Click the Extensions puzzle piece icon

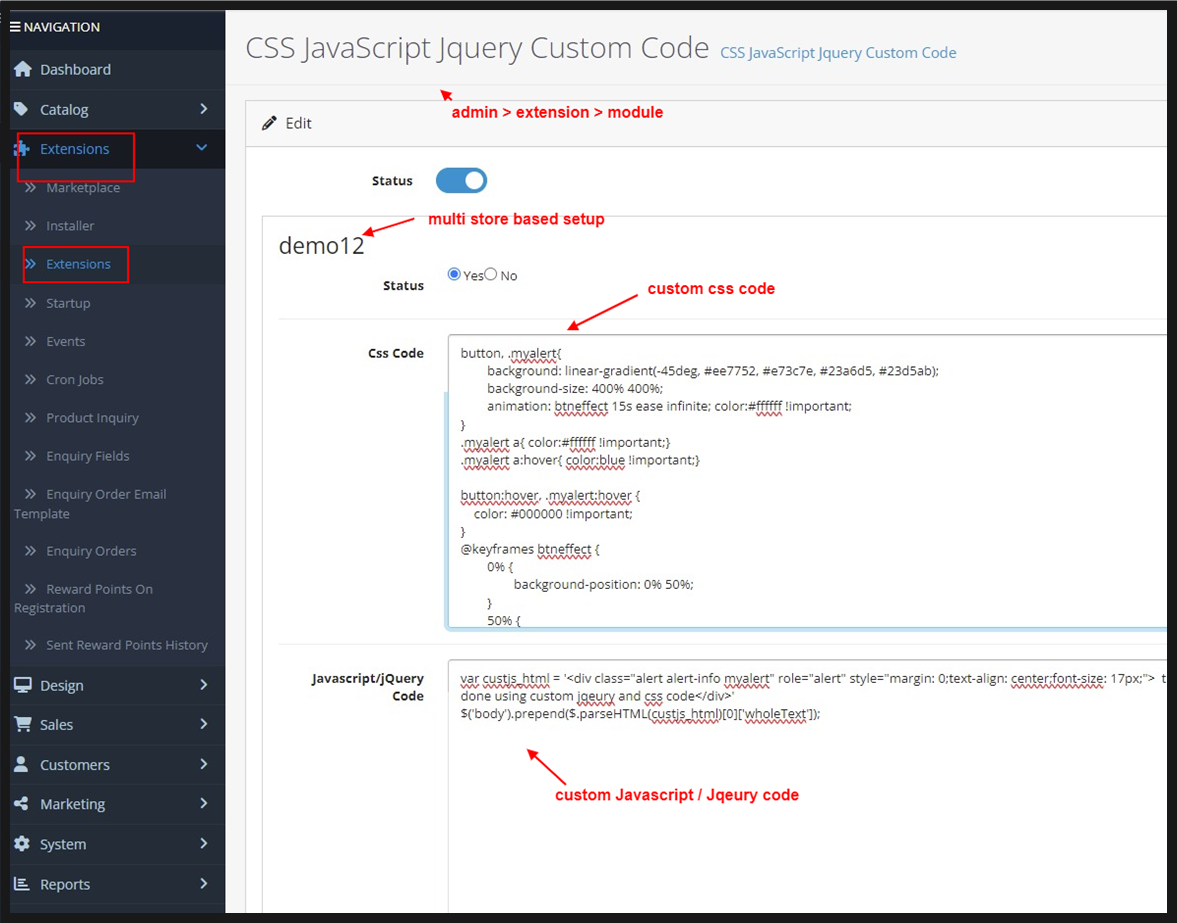(22, 149)
